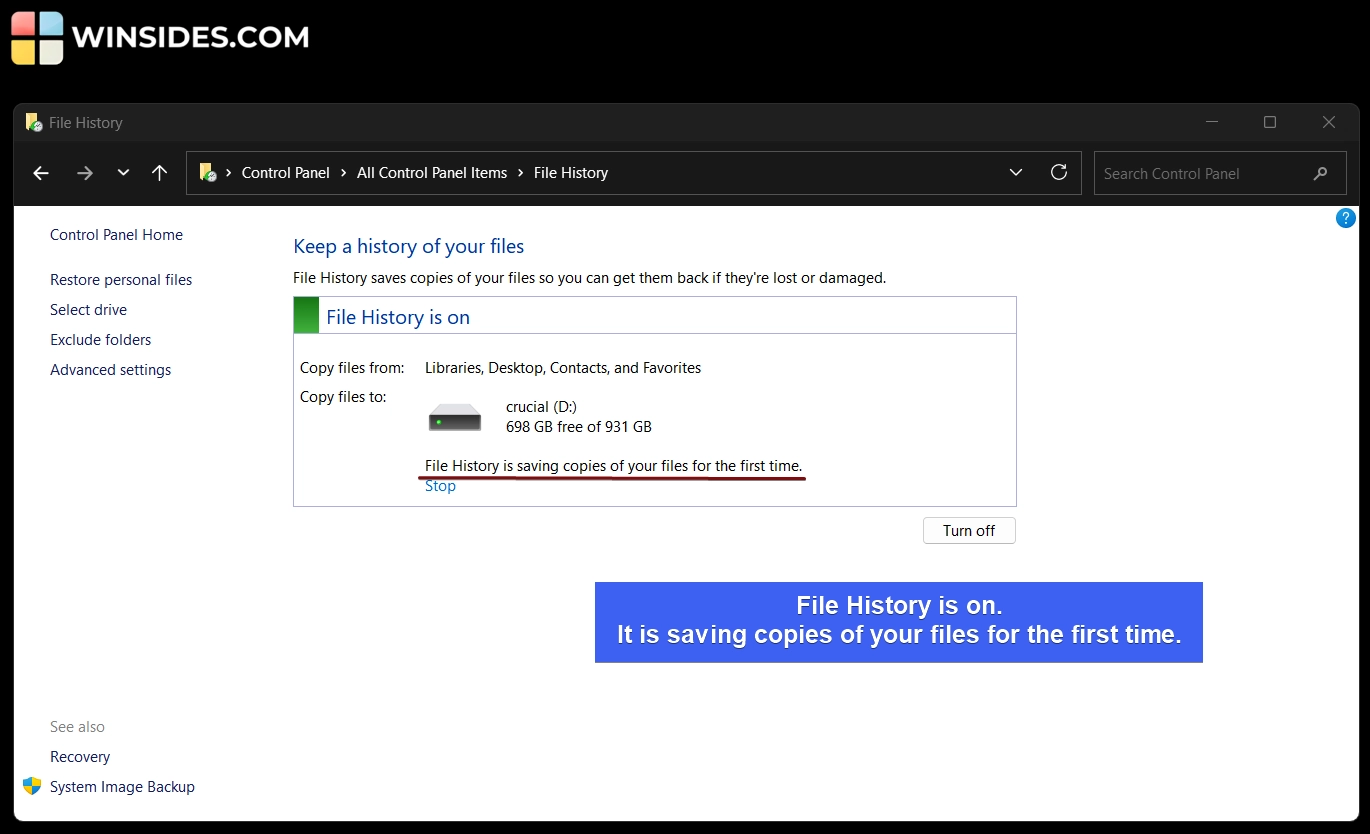Select the All Control Panel Items breadcrumb
Viewport: 1370px width, 834px height.
coord(431,173)
